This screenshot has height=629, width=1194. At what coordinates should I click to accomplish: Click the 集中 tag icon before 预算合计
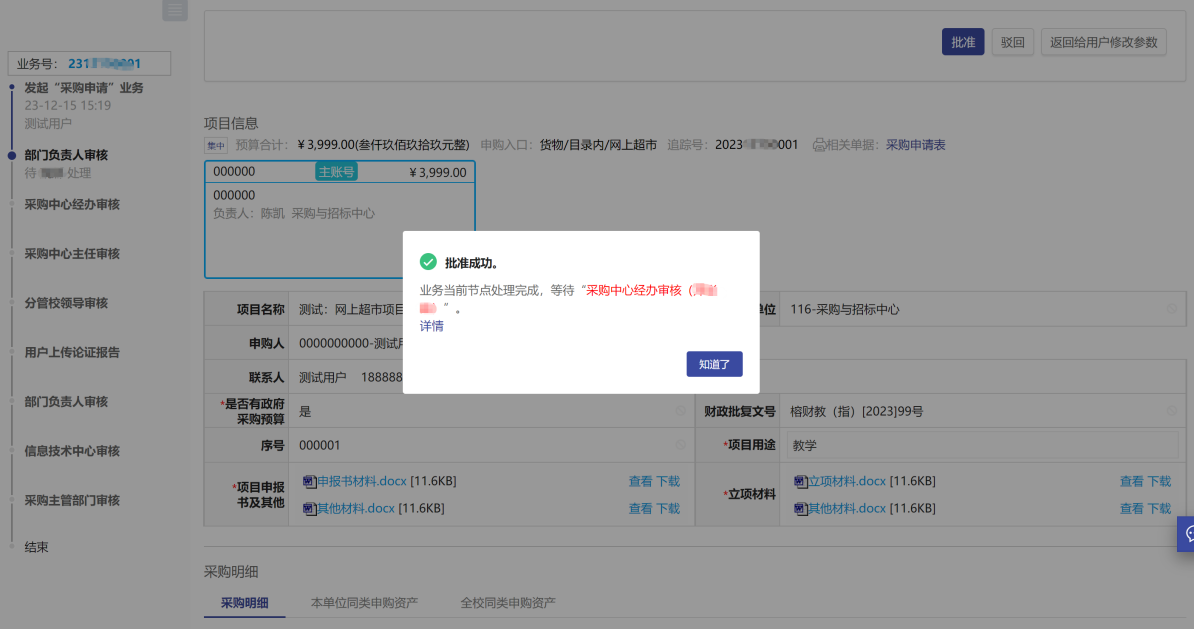click(x=215, y=145)
